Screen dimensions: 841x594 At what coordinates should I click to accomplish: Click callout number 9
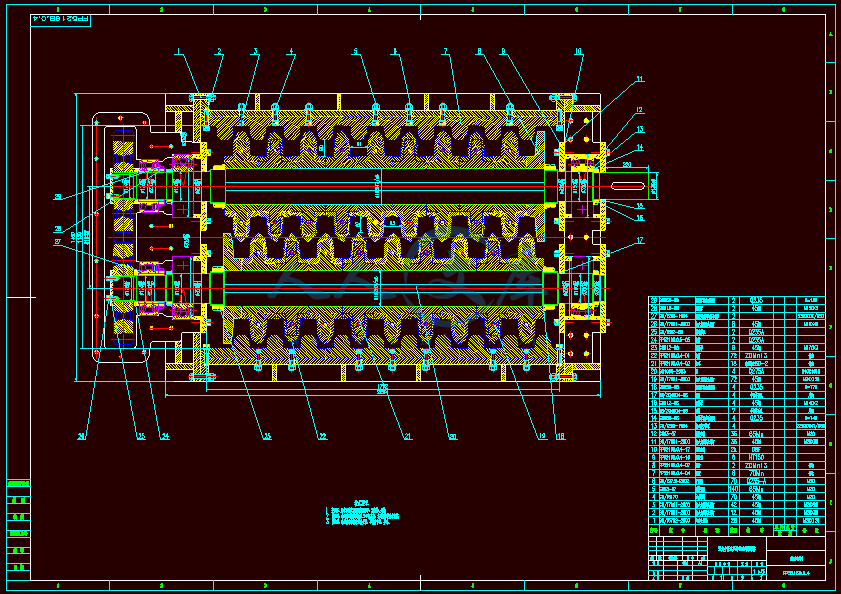coord(503,52)
